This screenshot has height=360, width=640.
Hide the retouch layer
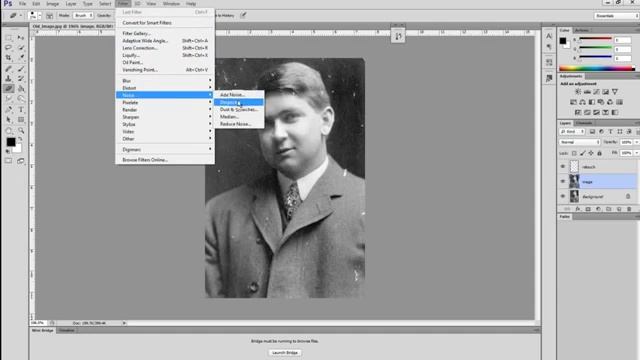click(x=563, y=167)
